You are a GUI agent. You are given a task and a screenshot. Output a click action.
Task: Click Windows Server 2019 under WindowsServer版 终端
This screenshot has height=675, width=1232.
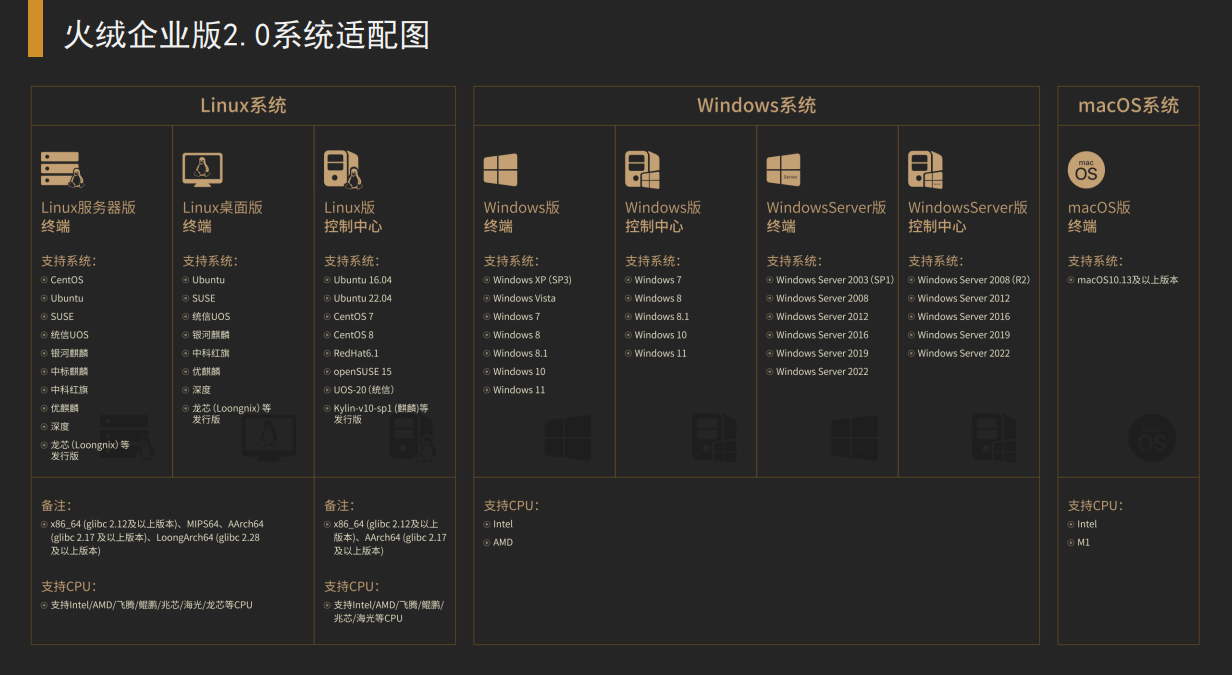(822, 353)
